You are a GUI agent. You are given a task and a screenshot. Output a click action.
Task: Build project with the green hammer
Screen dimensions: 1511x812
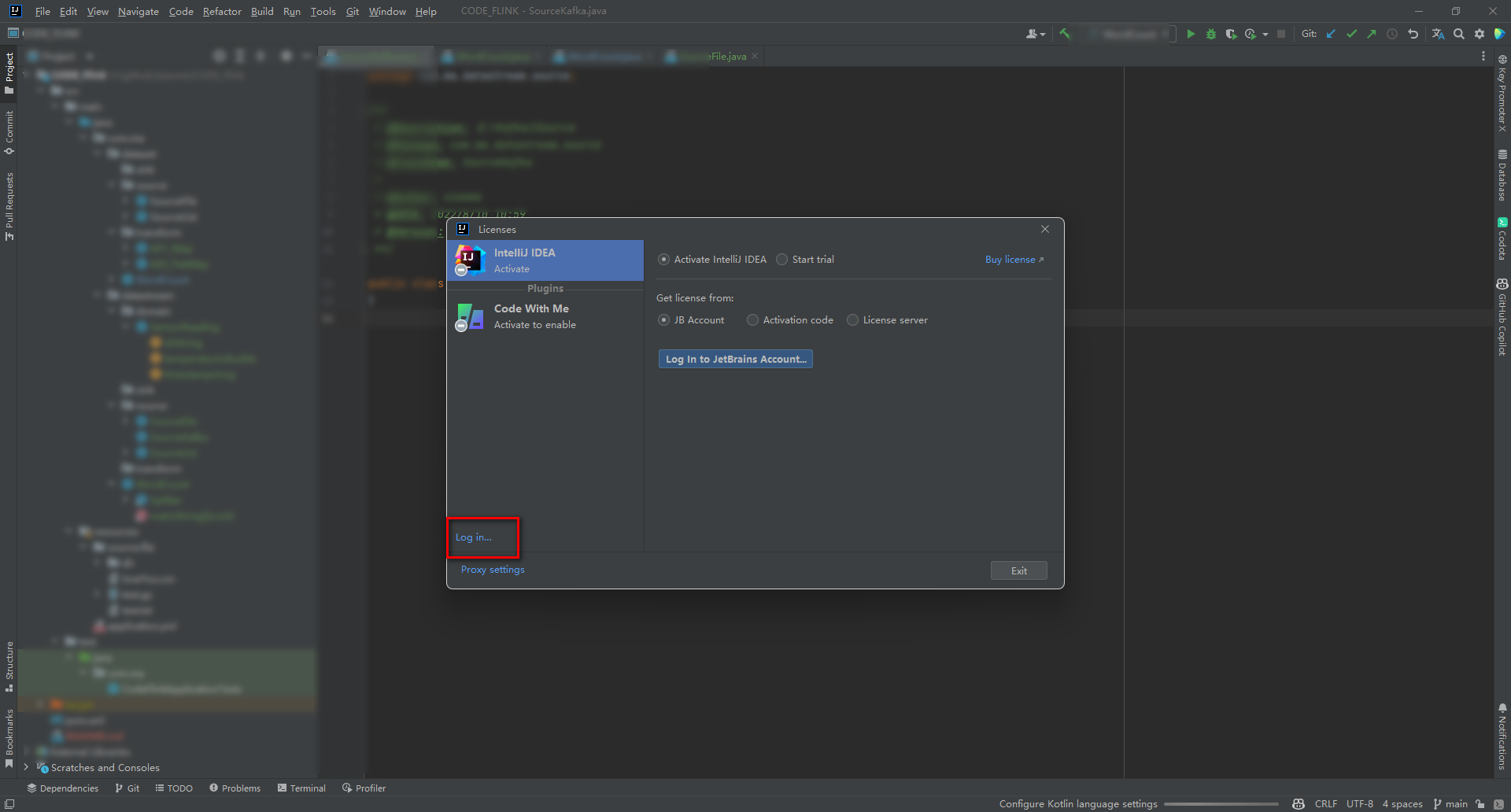1065,34
